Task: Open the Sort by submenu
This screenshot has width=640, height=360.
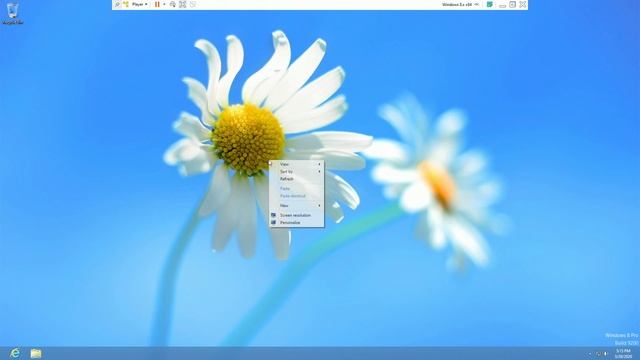Action: [x=297, y=172]
